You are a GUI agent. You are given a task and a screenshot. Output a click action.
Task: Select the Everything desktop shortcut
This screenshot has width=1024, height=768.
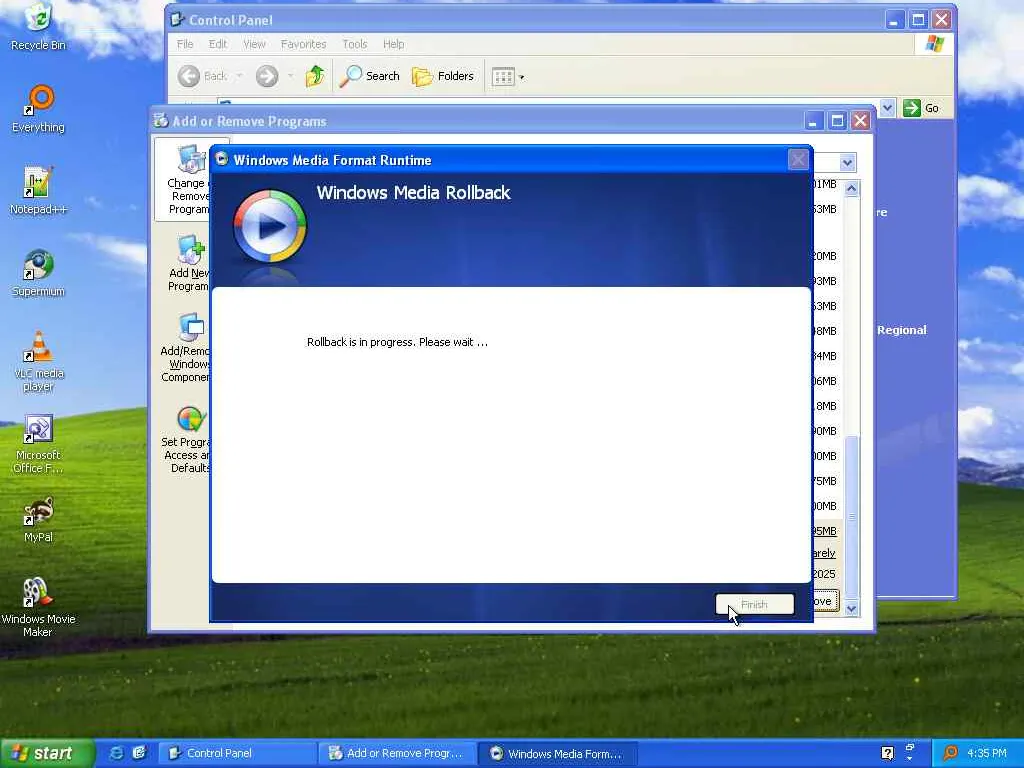38,109
